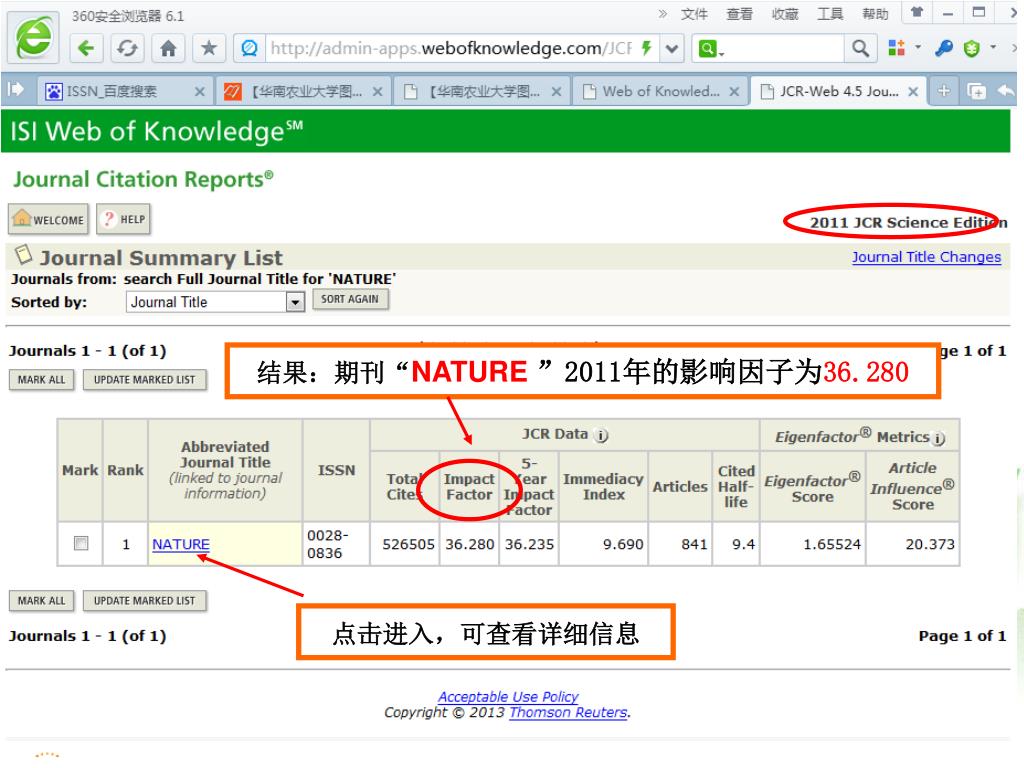Click the ISSN value 0028-0836
The image size is (1024, 768).
pos(328,544)
